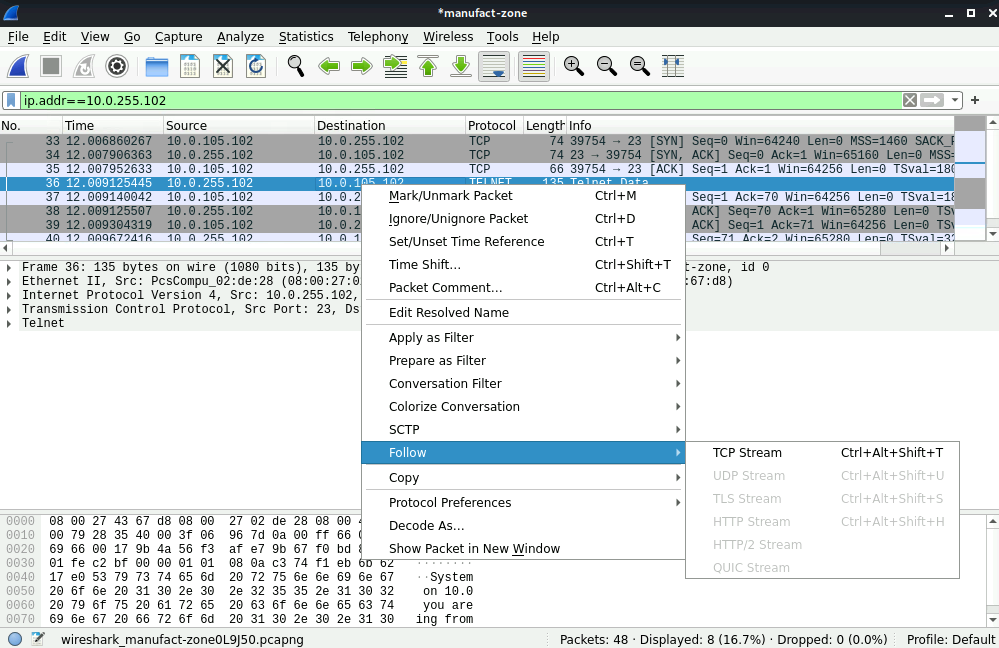The width and height of the screenshot is (999, 648).
Task: Stop the running packet capture
Action: [51, 66]
